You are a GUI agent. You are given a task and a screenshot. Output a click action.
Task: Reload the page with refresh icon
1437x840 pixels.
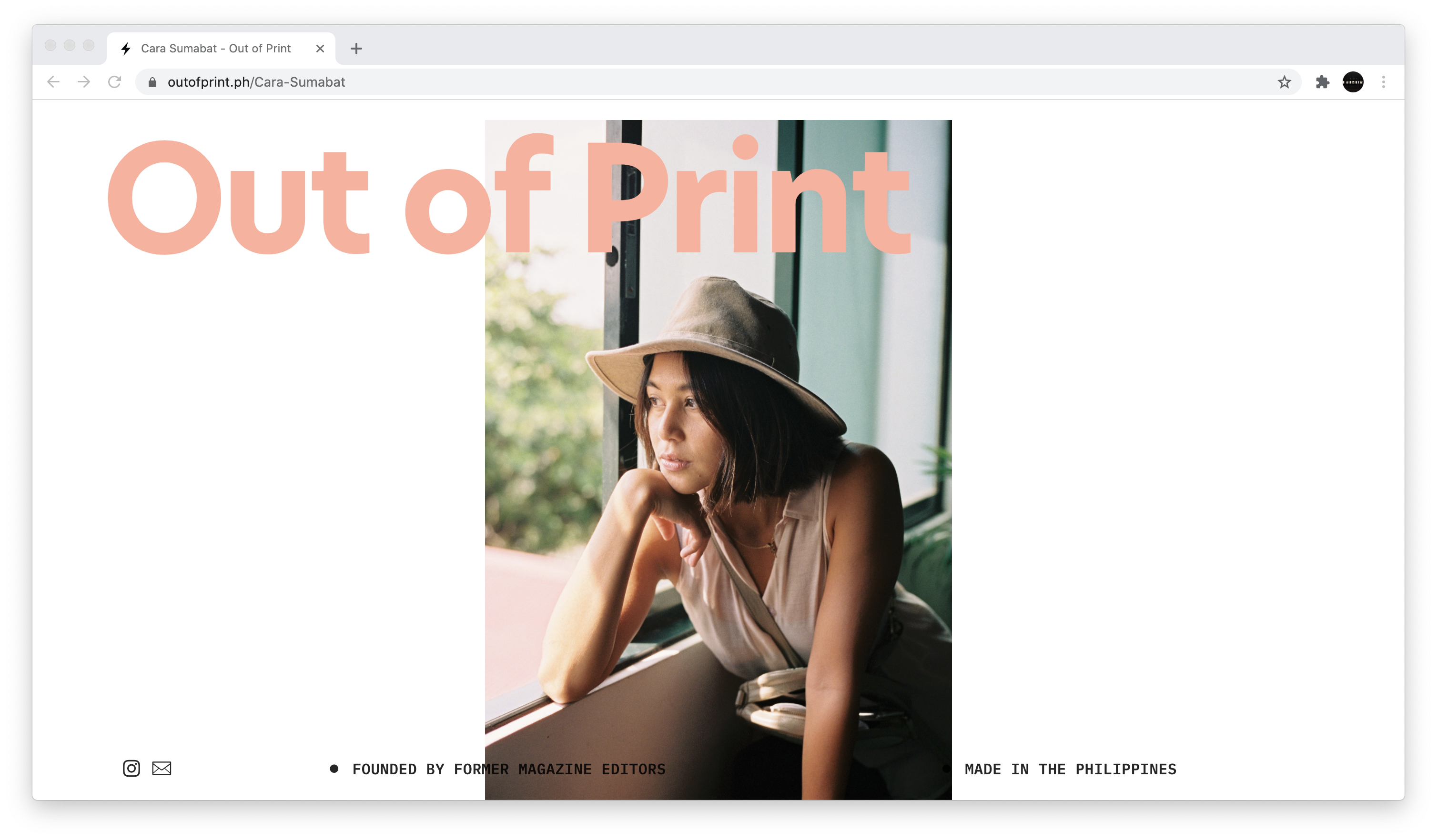point(115,82)
